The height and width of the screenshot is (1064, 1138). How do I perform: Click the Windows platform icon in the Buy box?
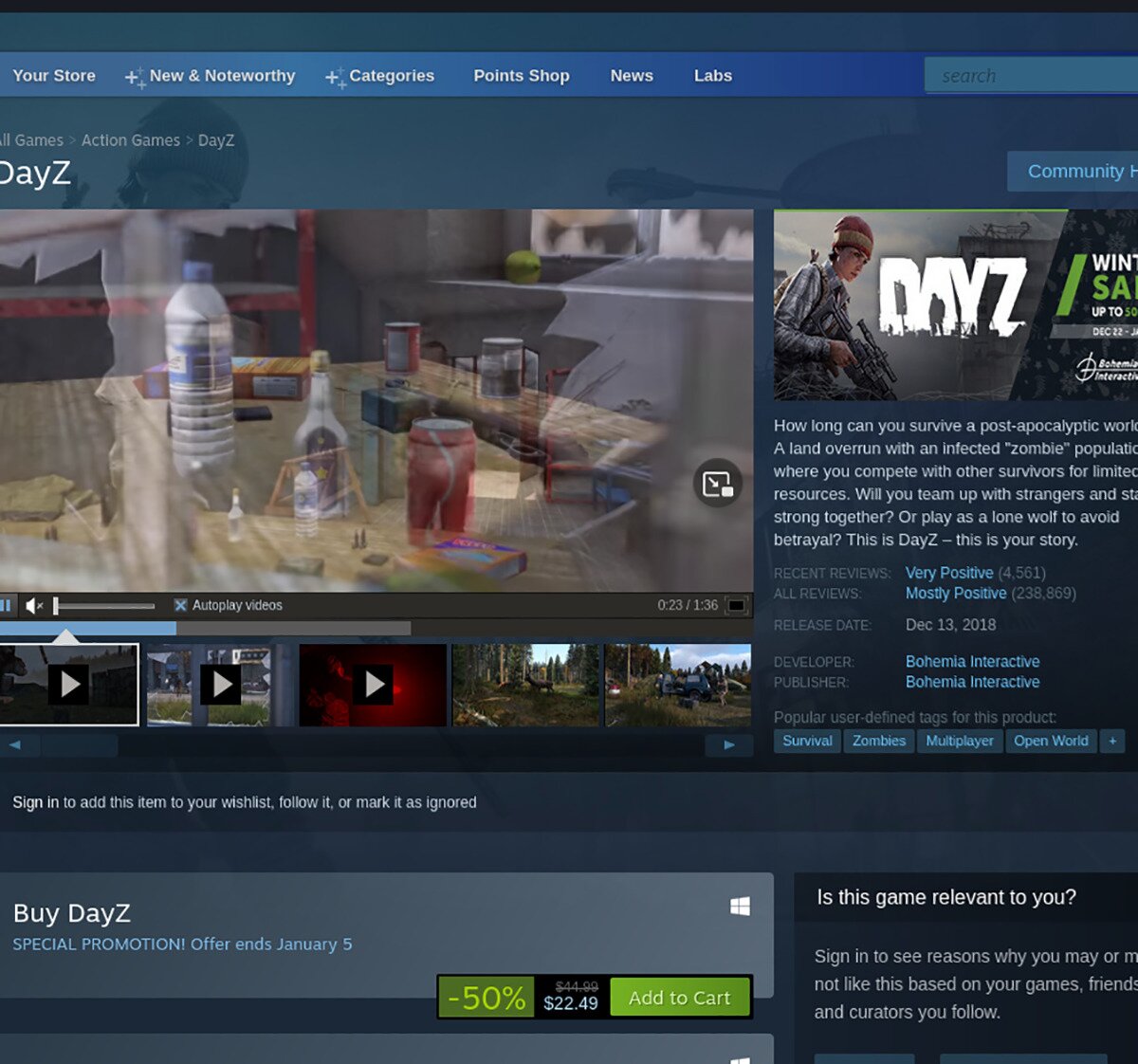[x=740, y=908]
